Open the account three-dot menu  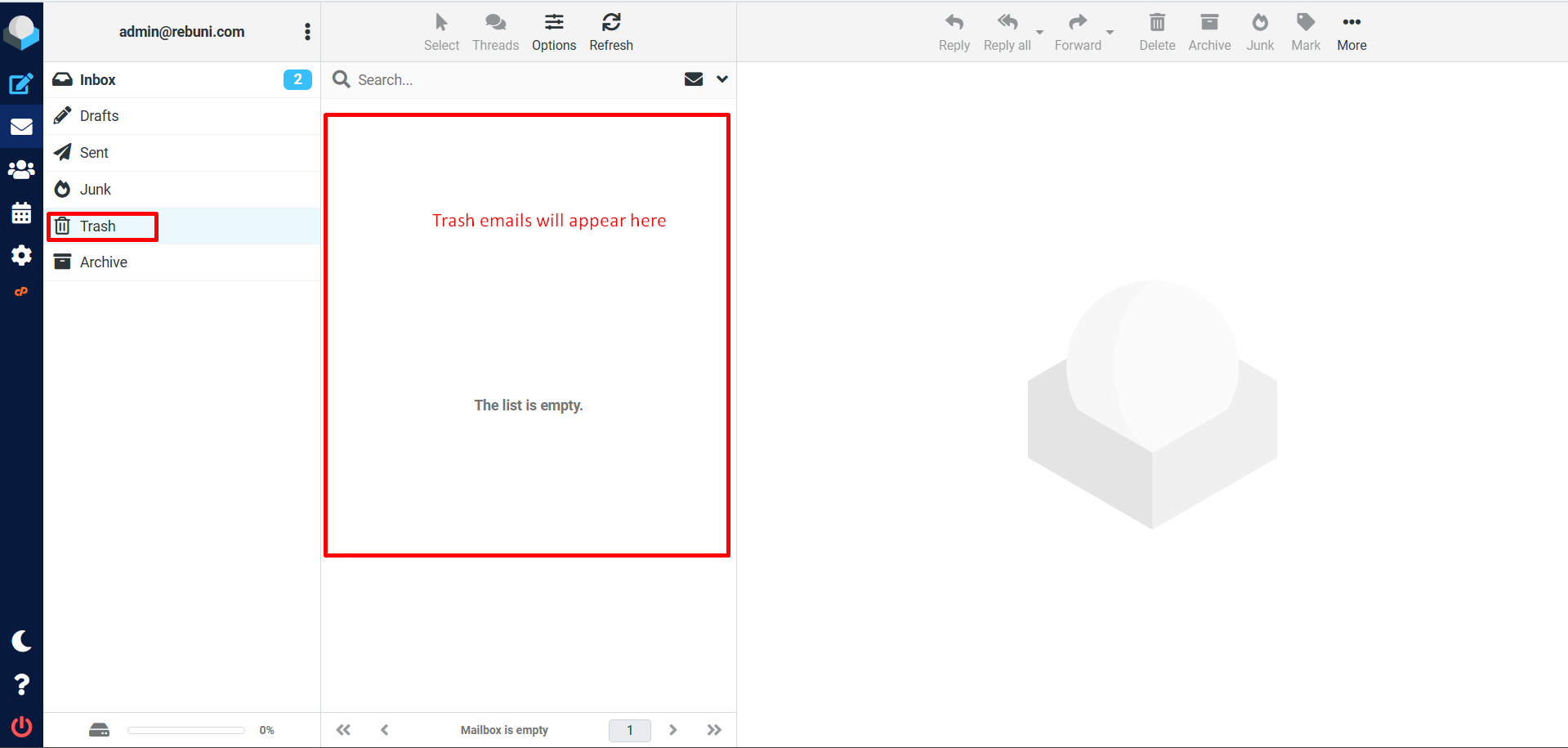click(307, 32)
